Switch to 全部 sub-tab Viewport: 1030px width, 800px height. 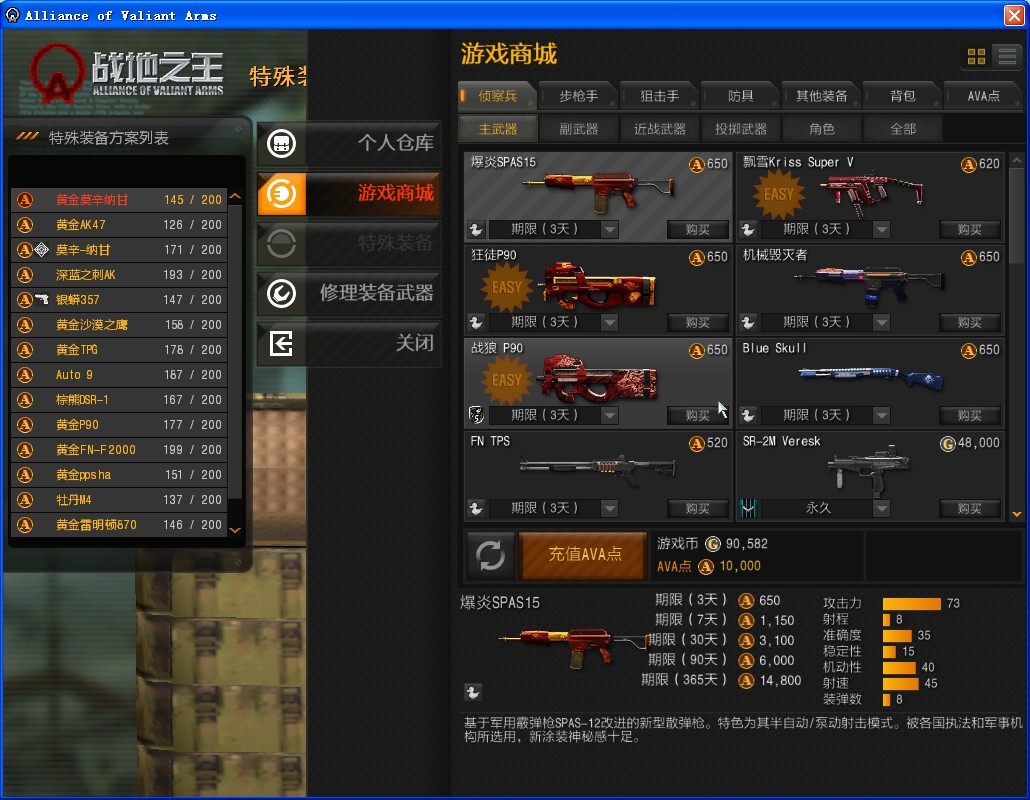(x=903, y=129)
